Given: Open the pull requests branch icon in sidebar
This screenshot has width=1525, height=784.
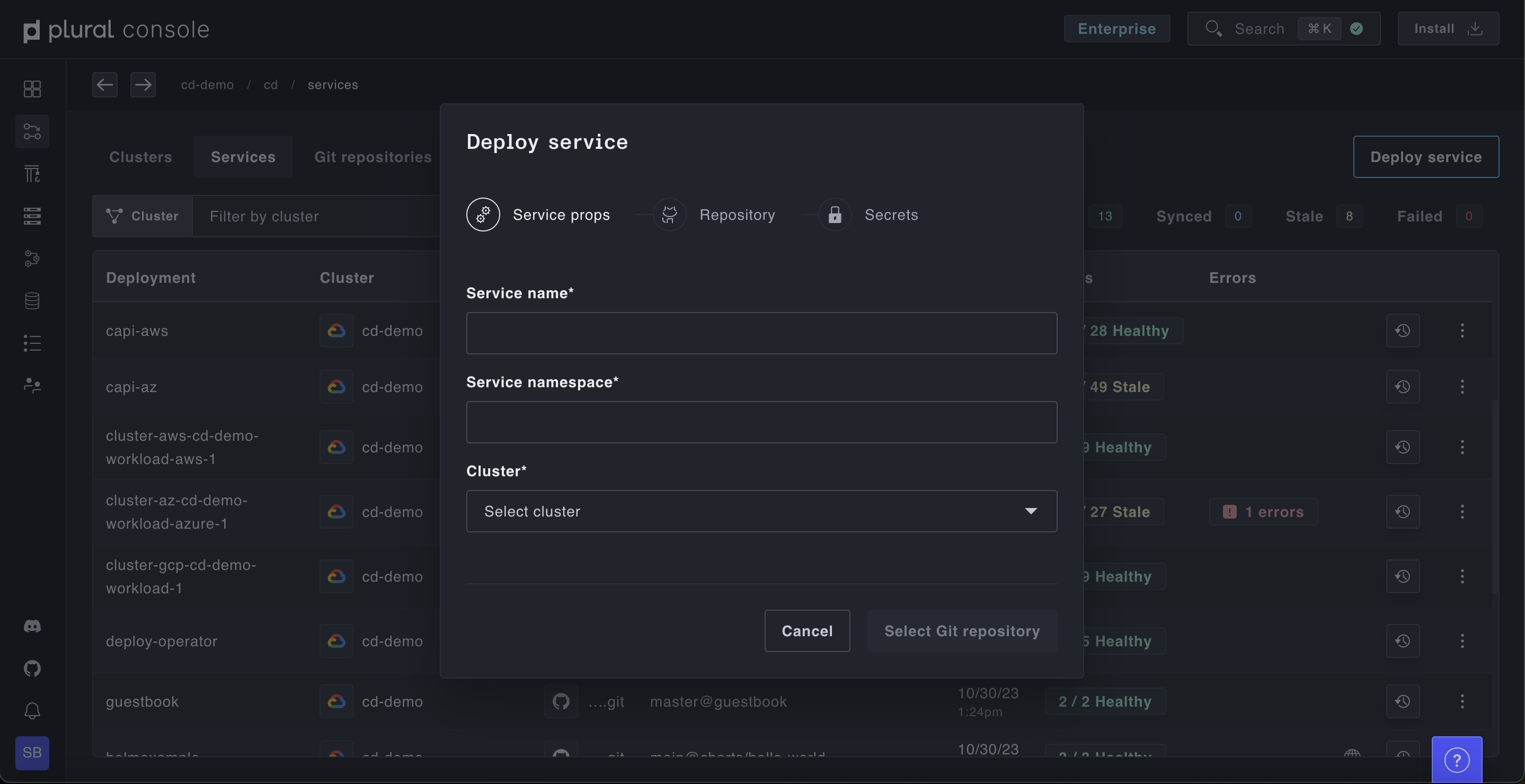Looking at the screenshot, I should click(32, 259).
